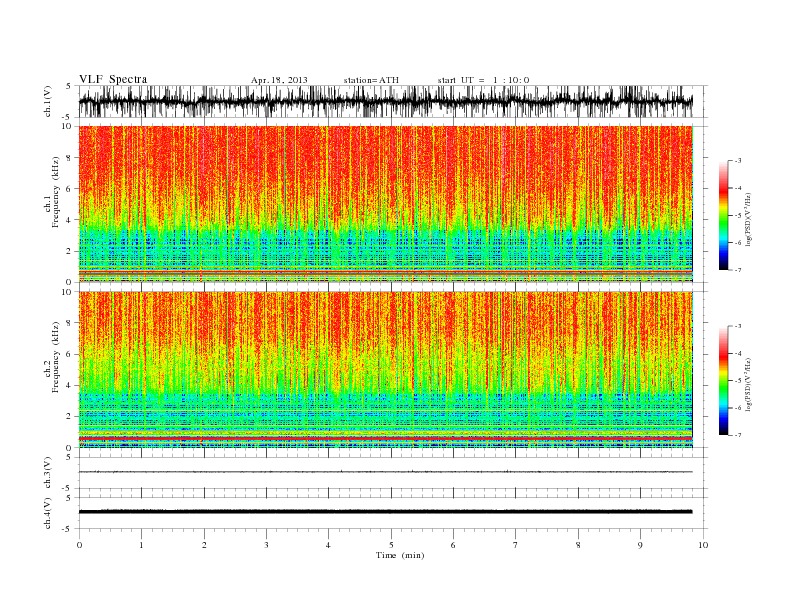Click the thick ch.4 voltage waveform trace
Screen dimensions: 792x612
tap(385, 512)
